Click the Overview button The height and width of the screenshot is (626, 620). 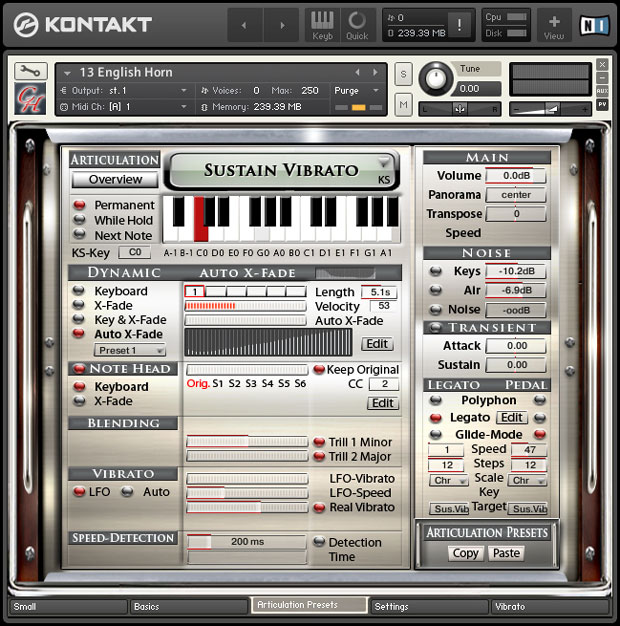click(x=115, y=180)
